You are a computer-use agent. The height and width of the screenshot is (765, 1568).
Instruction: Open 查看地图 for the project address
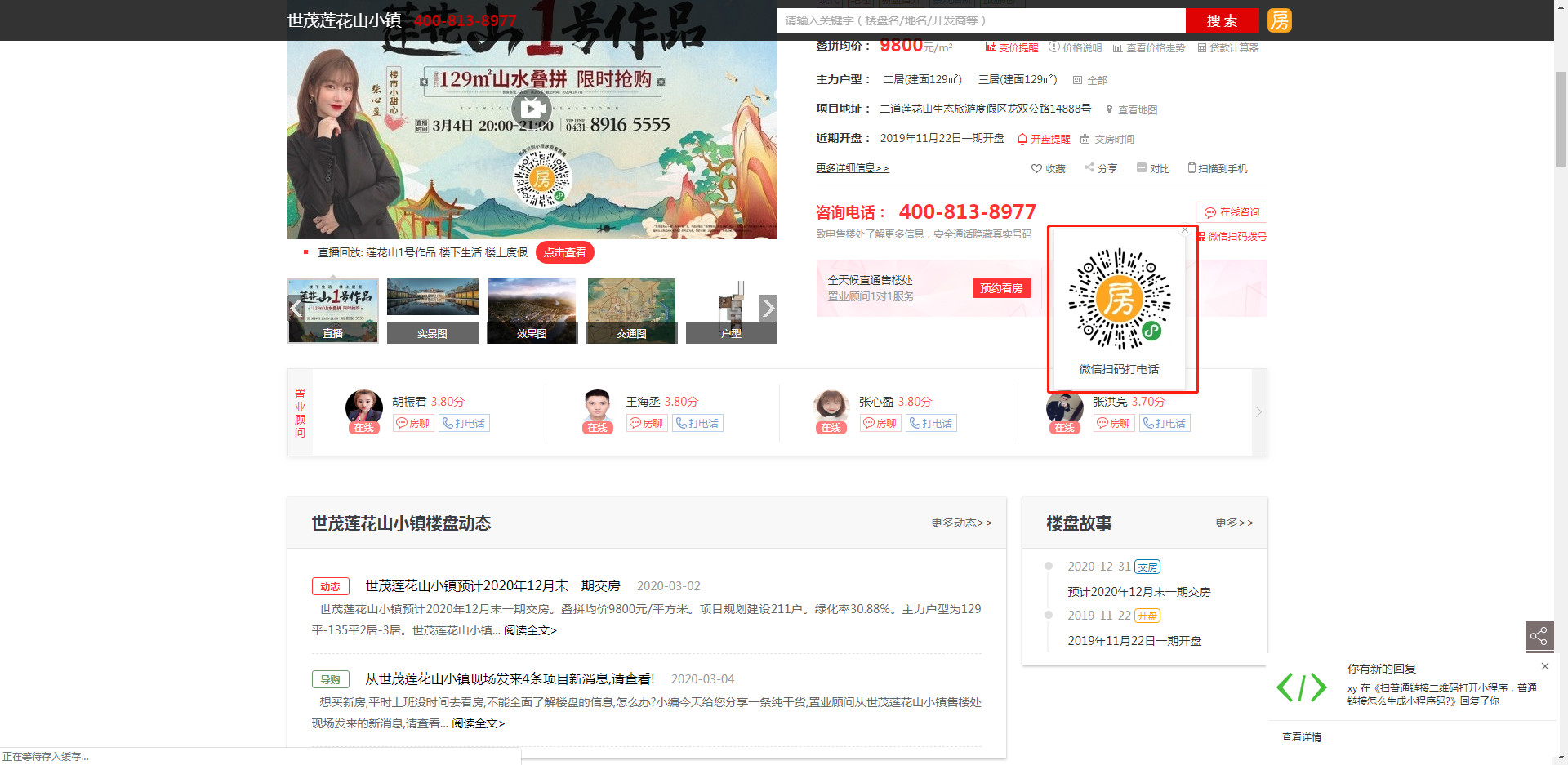click(x=1131, y=109)
